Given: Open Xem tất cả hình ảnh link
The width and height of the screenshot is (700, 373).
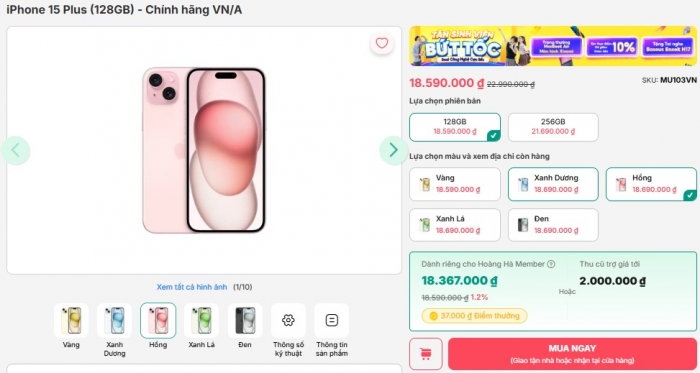Looking at the screenshot, I should click(192, 287).
